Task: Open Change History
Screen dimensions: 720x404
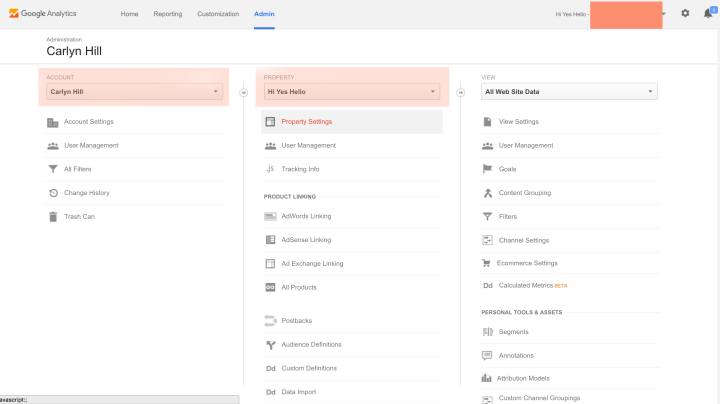Action: 87,193
